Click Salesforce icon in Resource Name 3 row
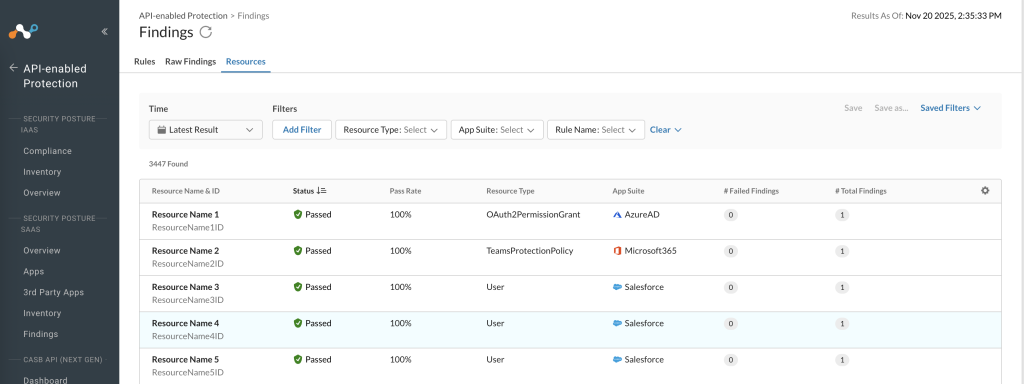The image size is (1024, 384). click(x=617, y=287)
